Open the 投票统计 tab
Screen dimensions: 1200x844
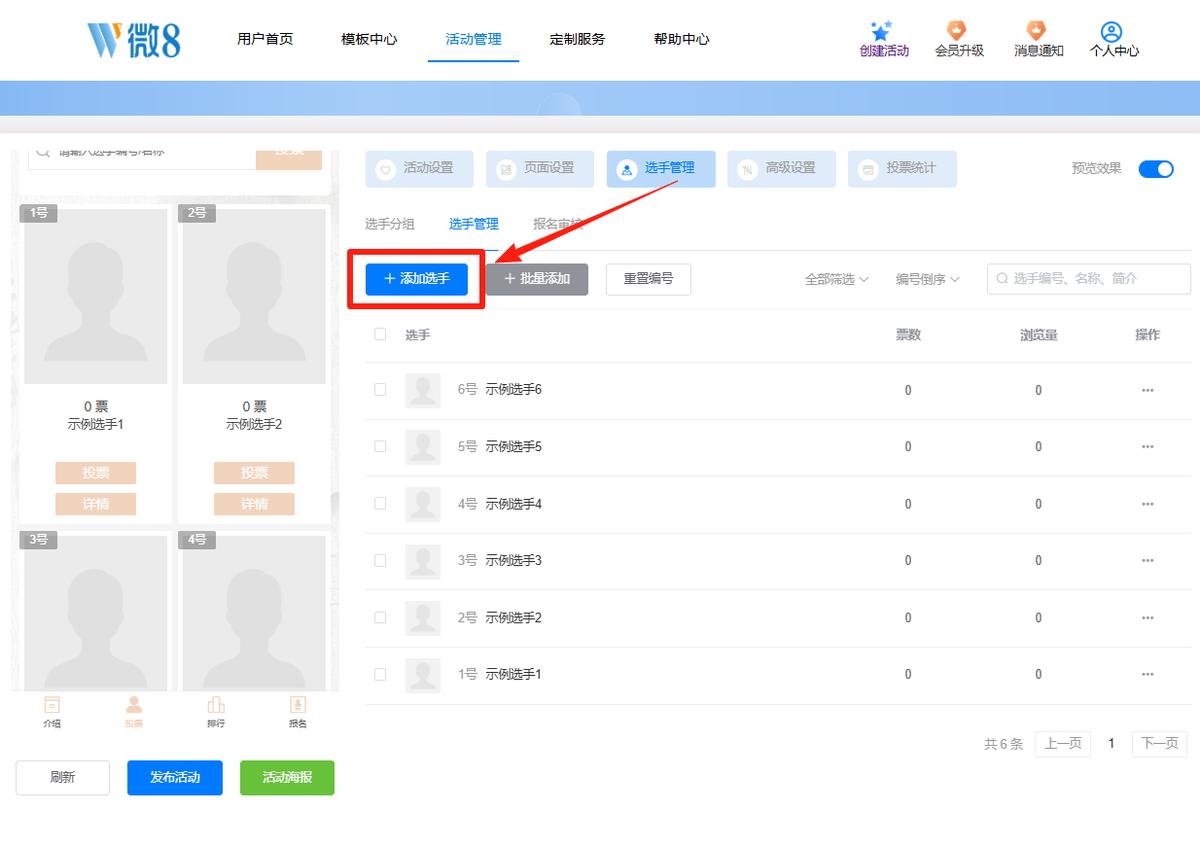902,169
